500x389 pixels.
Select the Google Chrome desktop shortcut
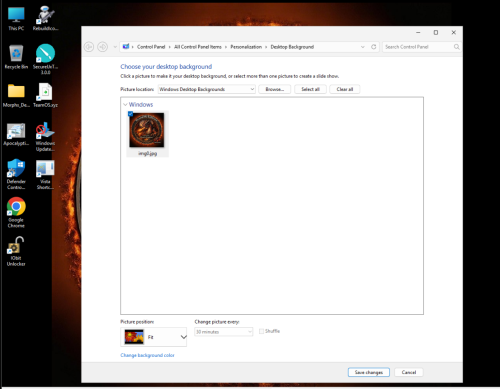tap(16, 212)
